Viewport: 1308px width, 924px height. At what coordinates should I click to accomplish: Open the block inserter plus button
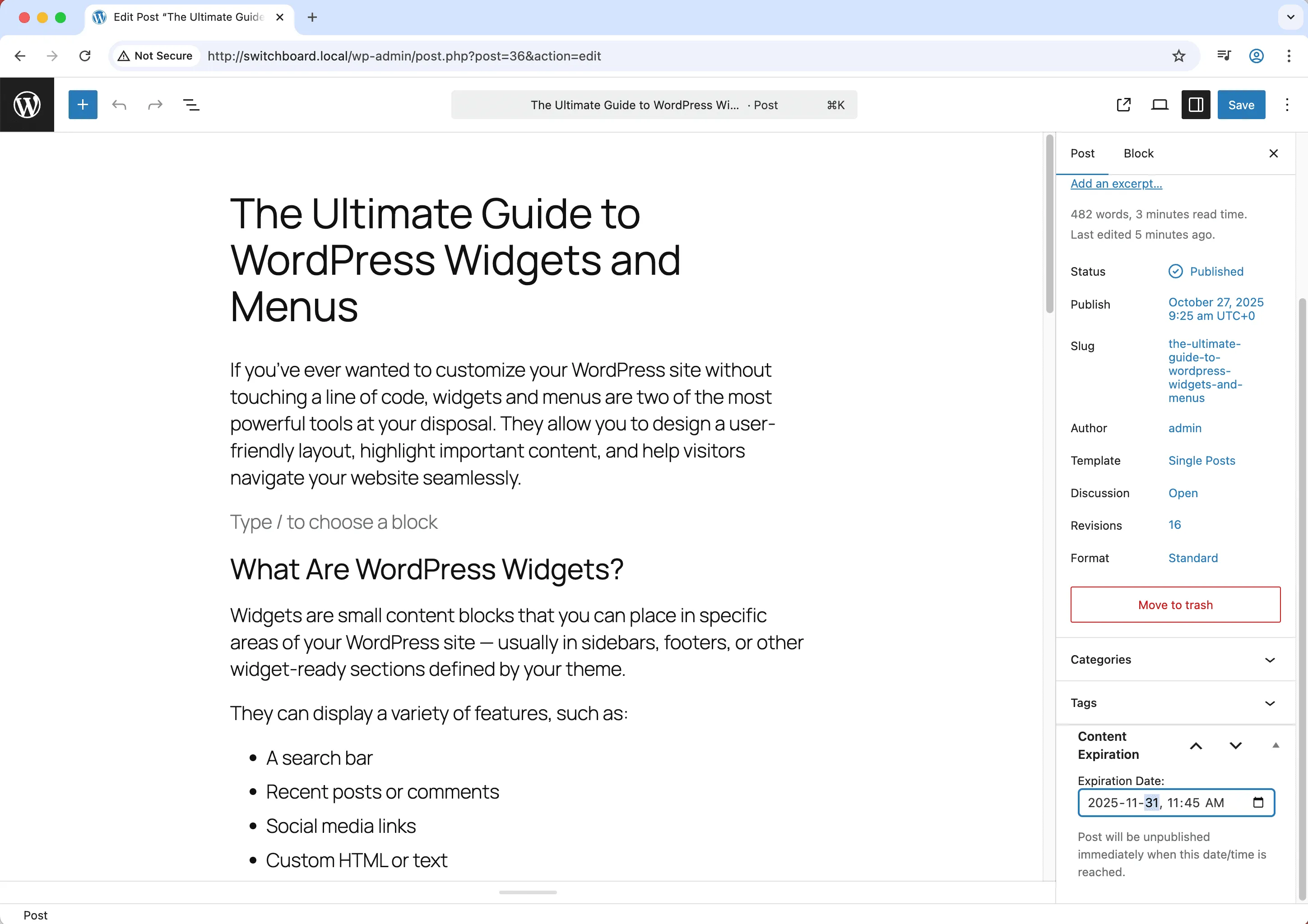point(83,105)
